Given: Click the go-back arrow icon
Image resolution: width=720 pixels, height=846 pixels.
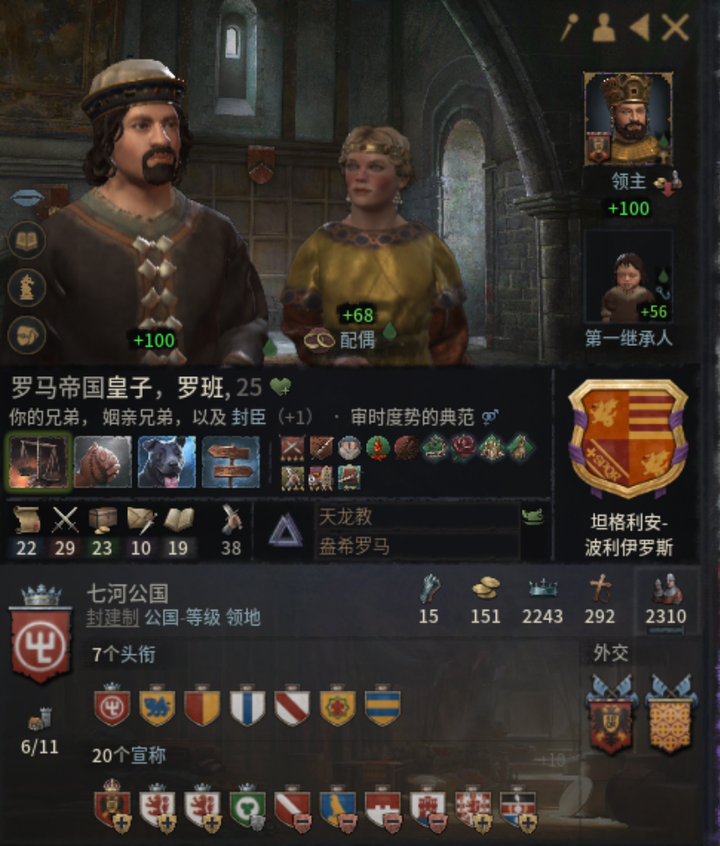Looking at the screenshot, I should click(639, 27).
